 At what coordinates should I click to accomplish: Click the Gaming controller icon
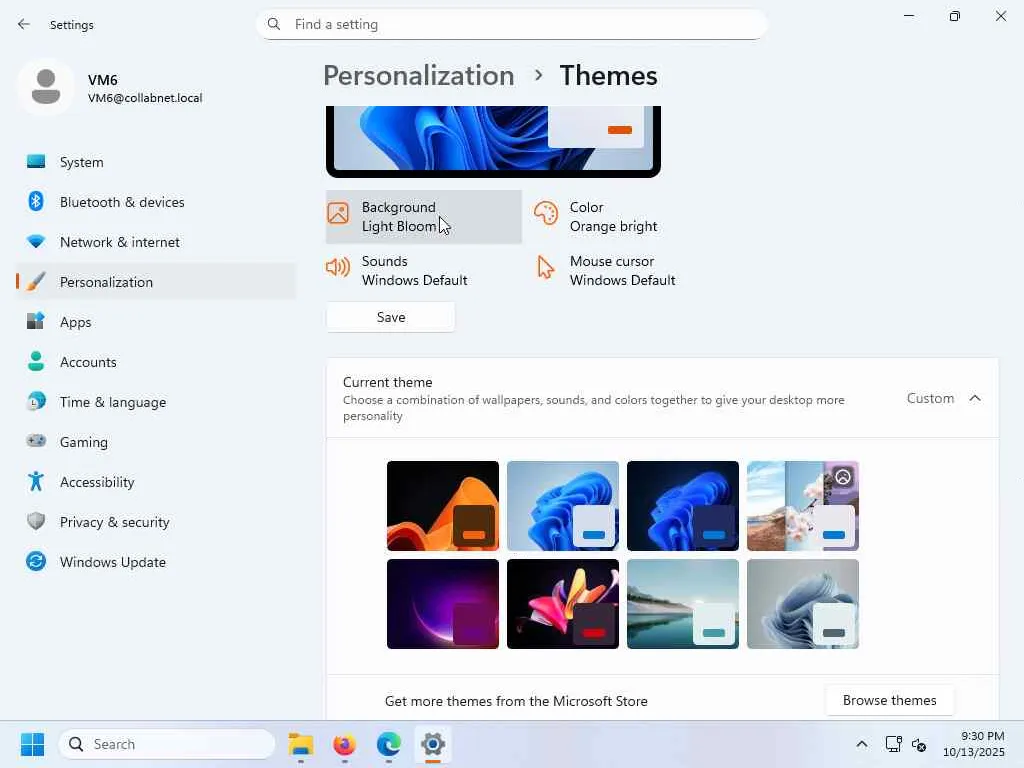click(36, 441)
